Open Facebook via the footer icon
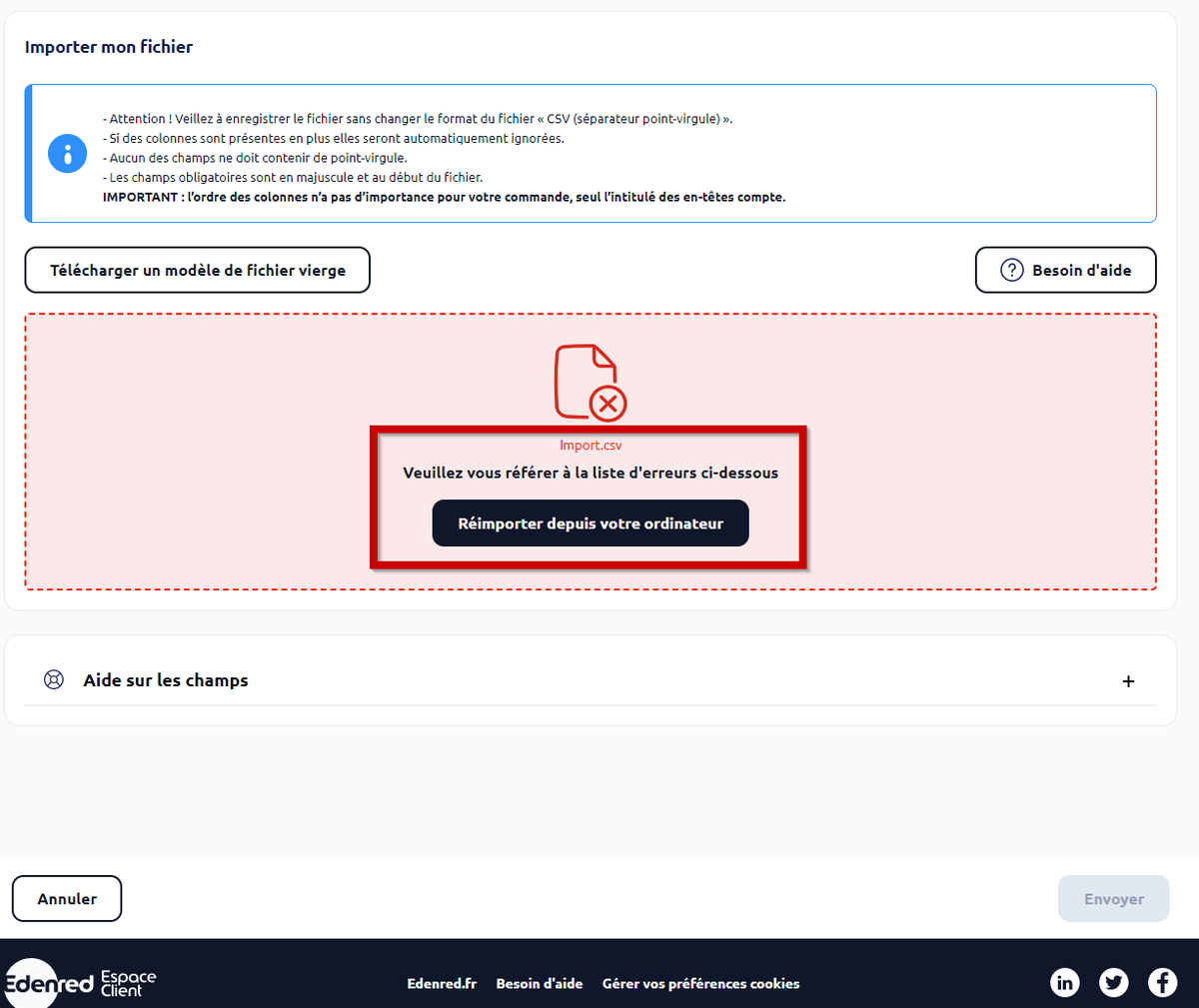 (x=1162, y=982)
